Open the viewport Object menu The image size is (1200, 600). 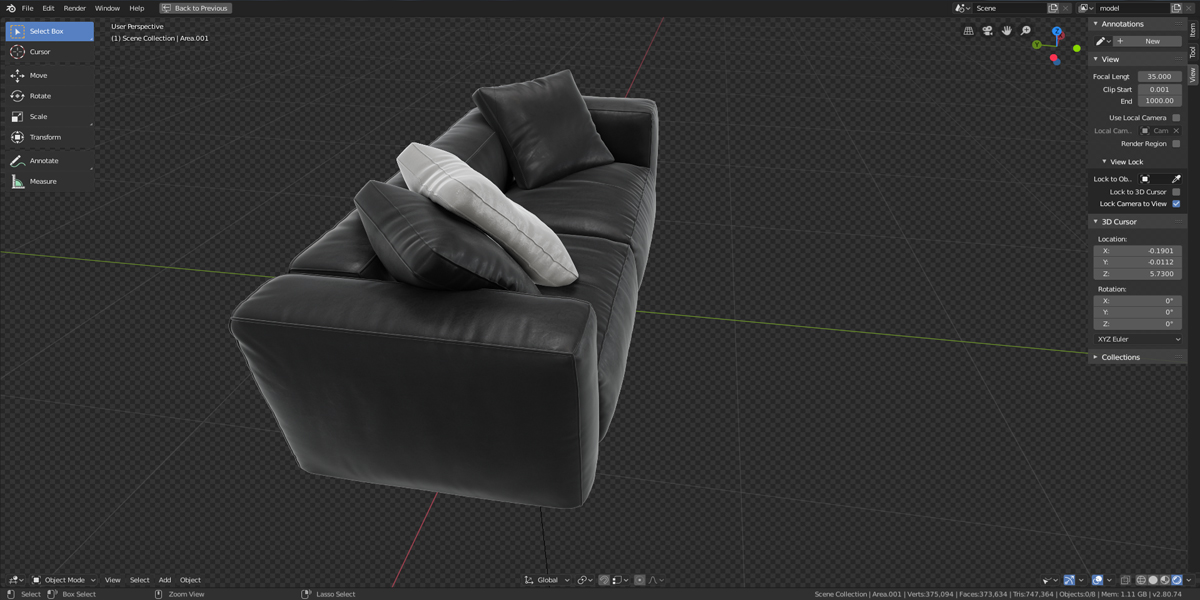(190, 580)
